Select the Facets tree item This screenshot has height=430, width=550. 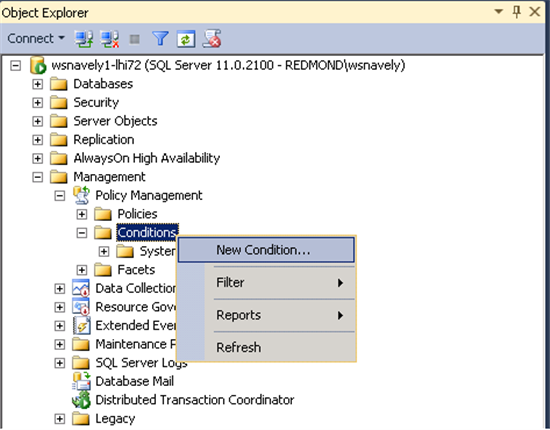point(136,270)
